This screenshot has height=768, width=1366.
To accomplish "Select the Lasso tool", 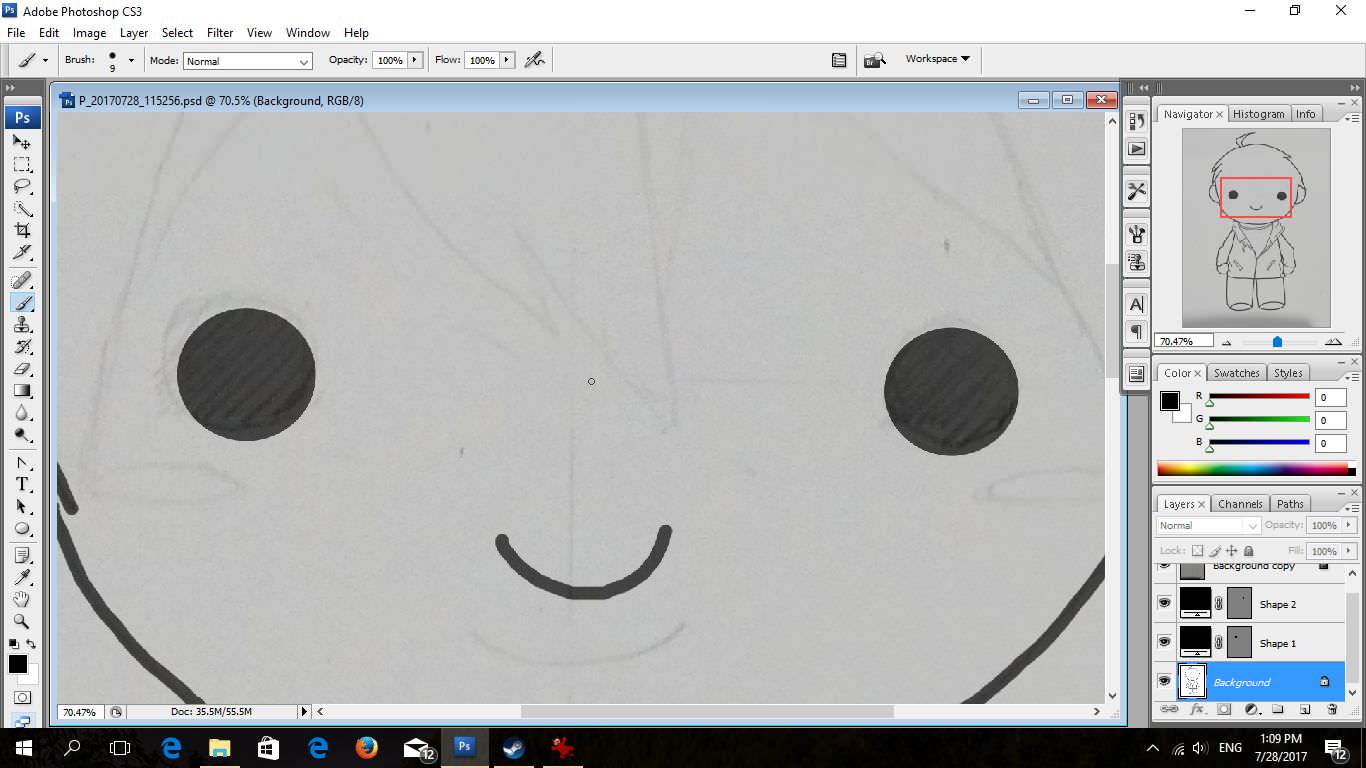I will (x=22, y=187).
